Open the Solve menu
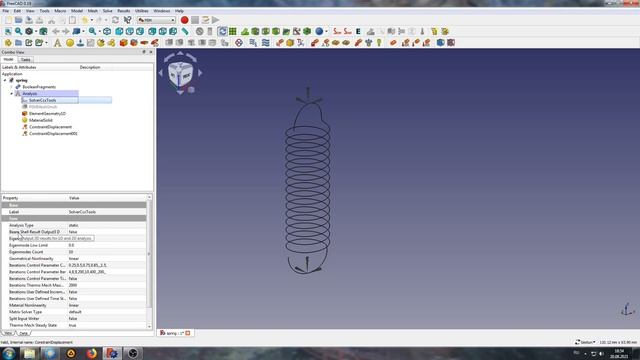Image resolution: width=640 pixels, height=360 pixels. click(x=107, y=11)
